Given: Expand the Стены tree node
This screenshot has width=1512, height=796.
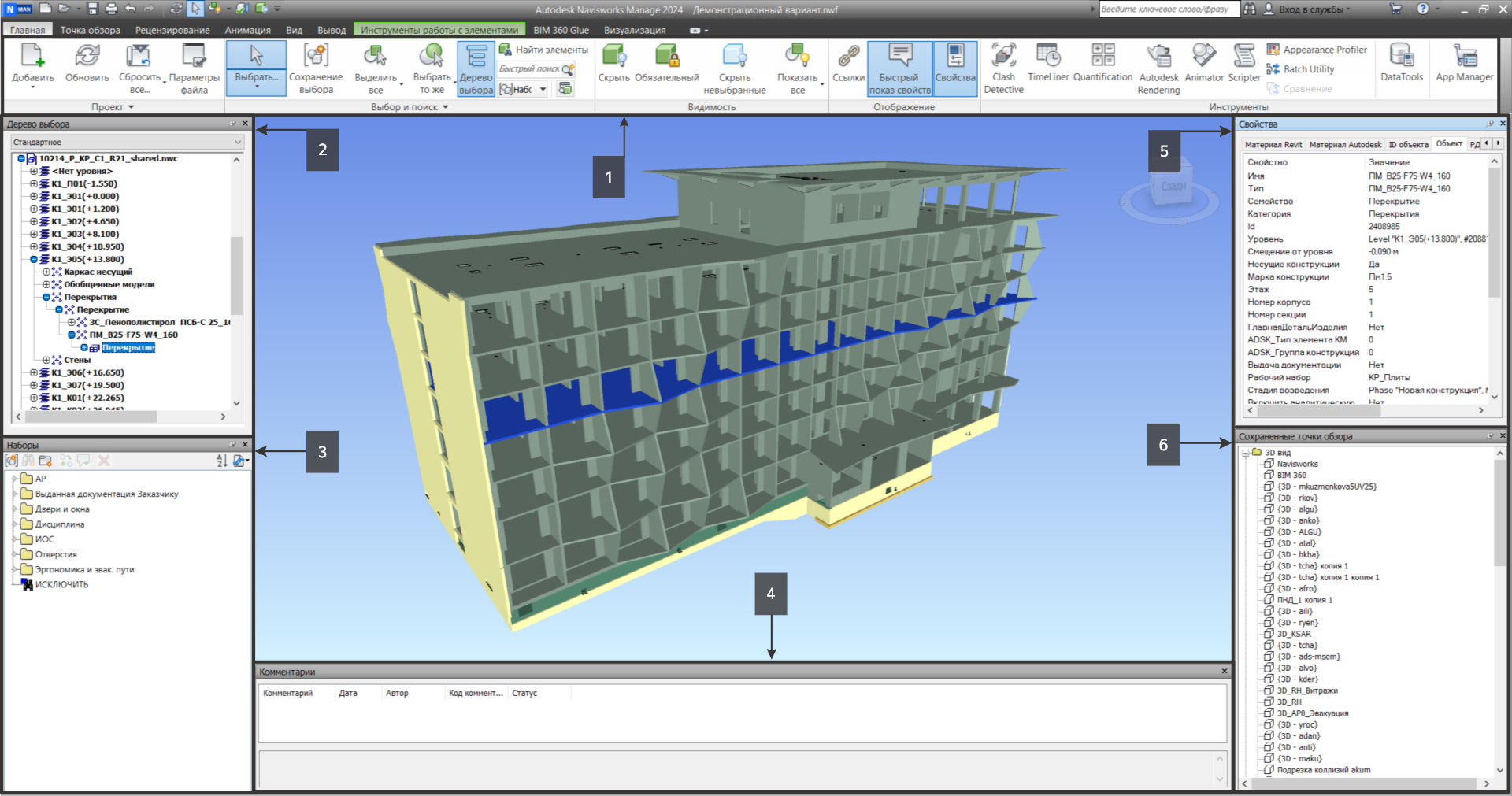Looking at the screenshot, I should (46, 361).
